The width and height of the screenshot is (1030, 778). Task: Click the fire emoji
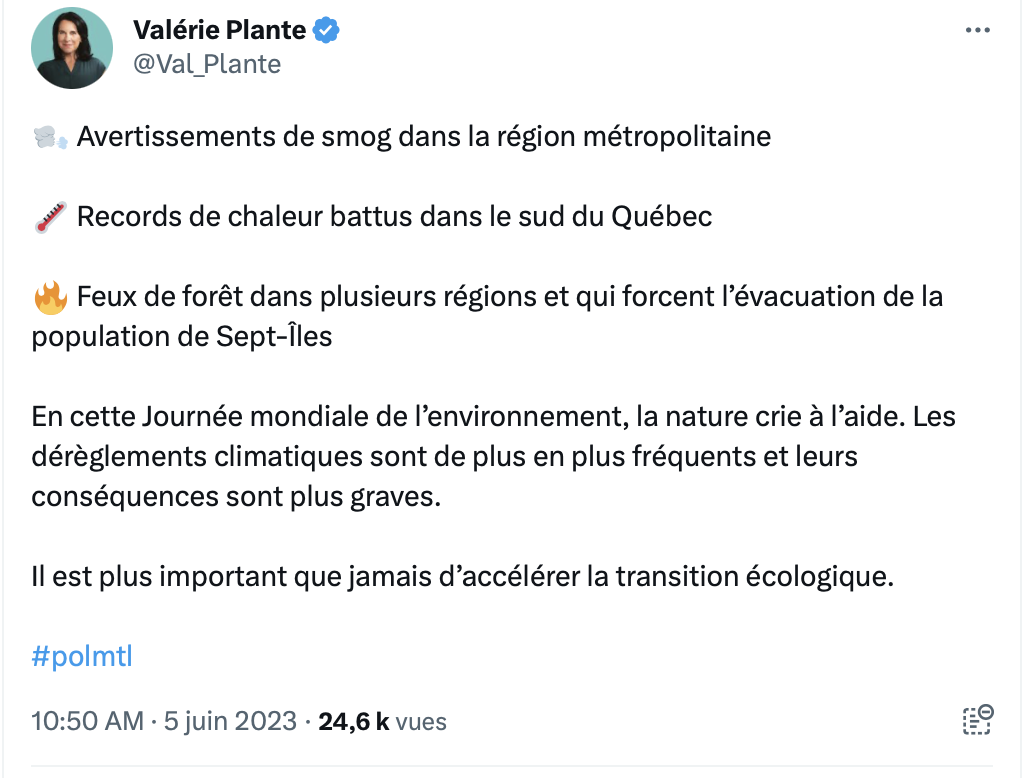tap(51, 297)
